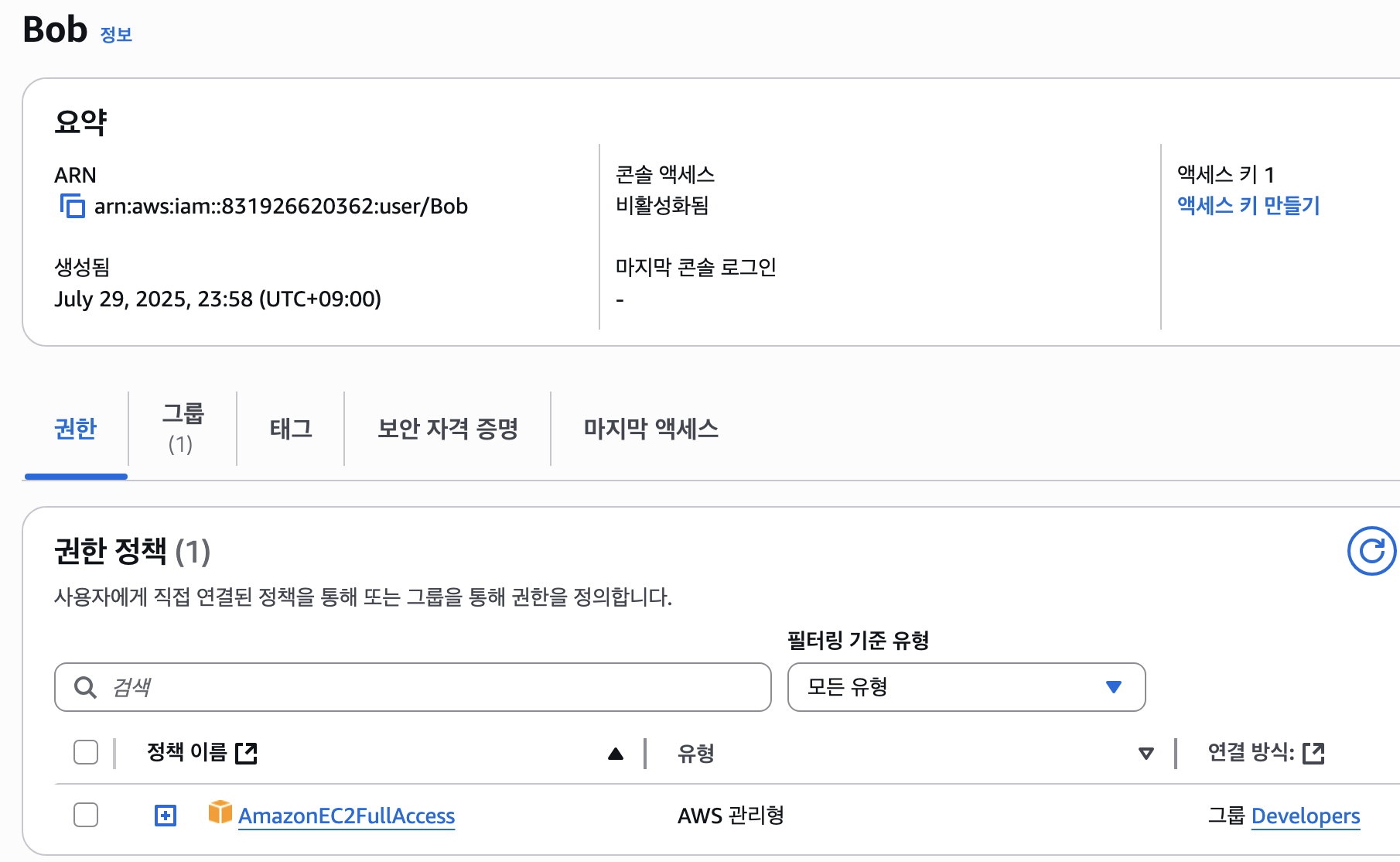Click the AmazonEC2FullAccess policy box icon

[220, 812]
